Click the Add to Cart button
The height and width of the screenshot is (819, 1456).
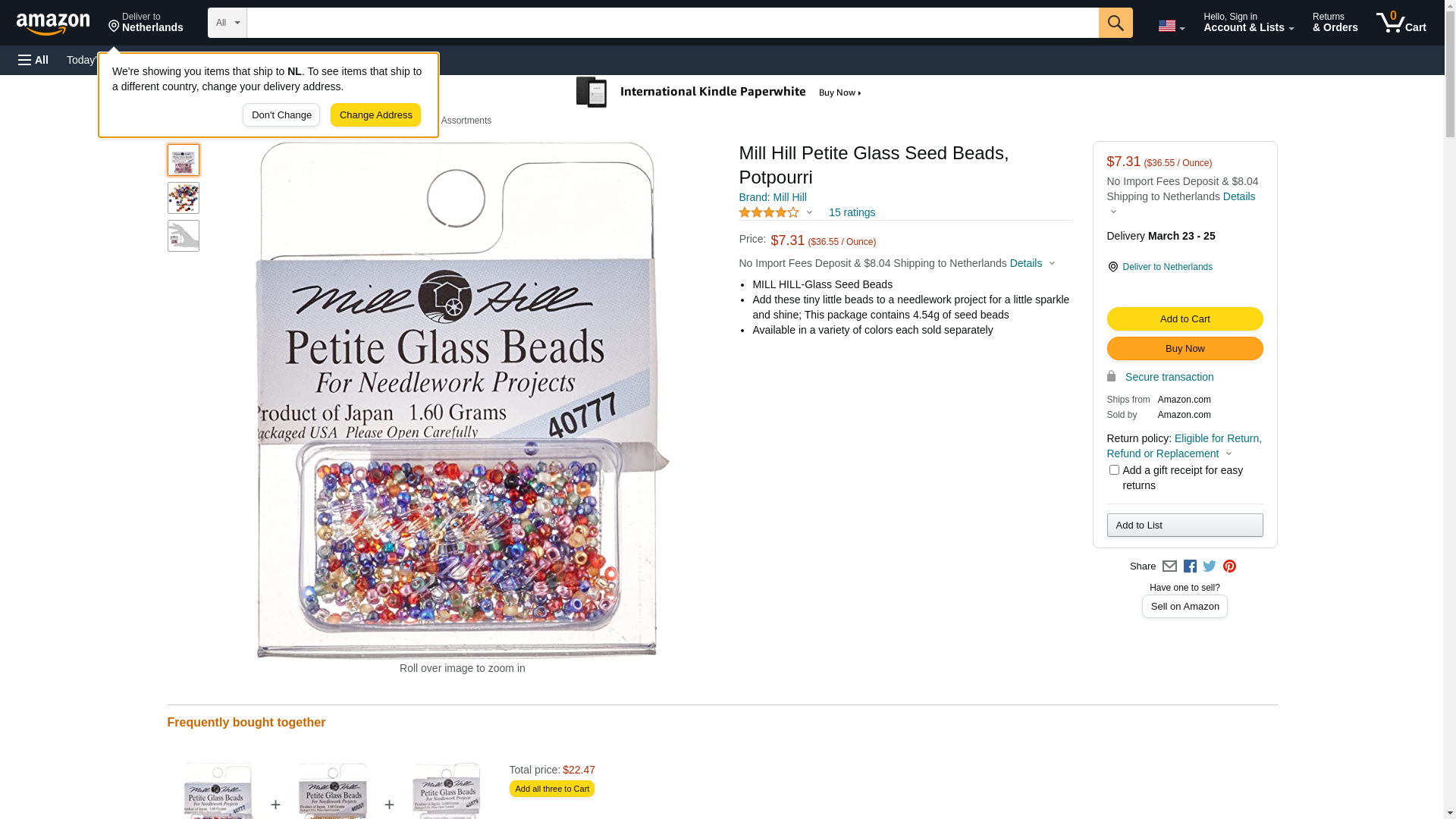[1185, 319]
